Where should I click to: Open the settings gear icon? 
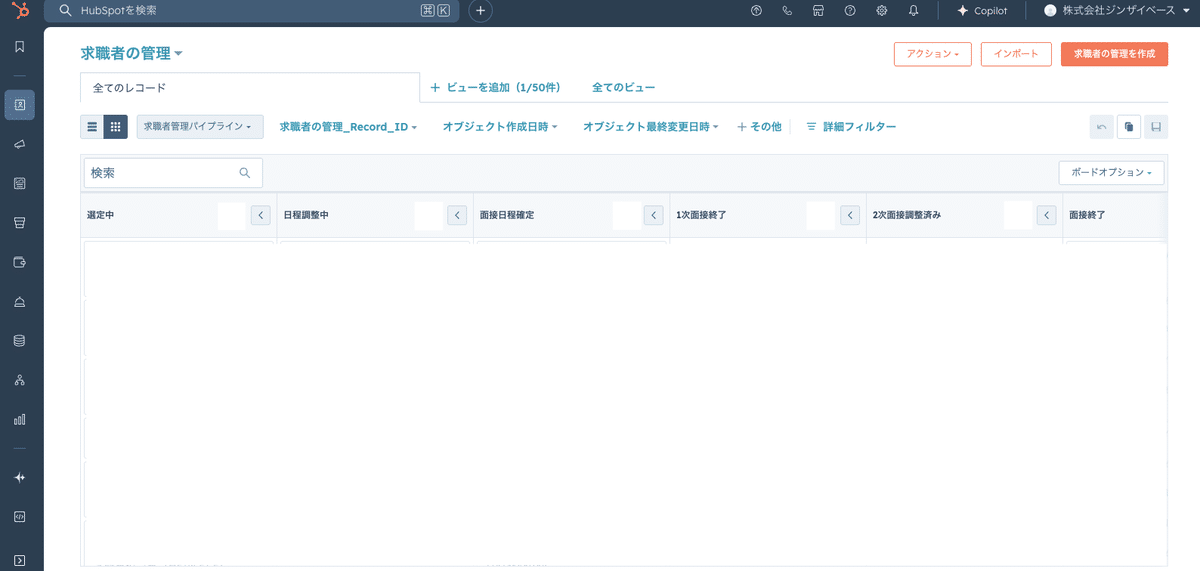pyautogui.click(x=881, y=11)
